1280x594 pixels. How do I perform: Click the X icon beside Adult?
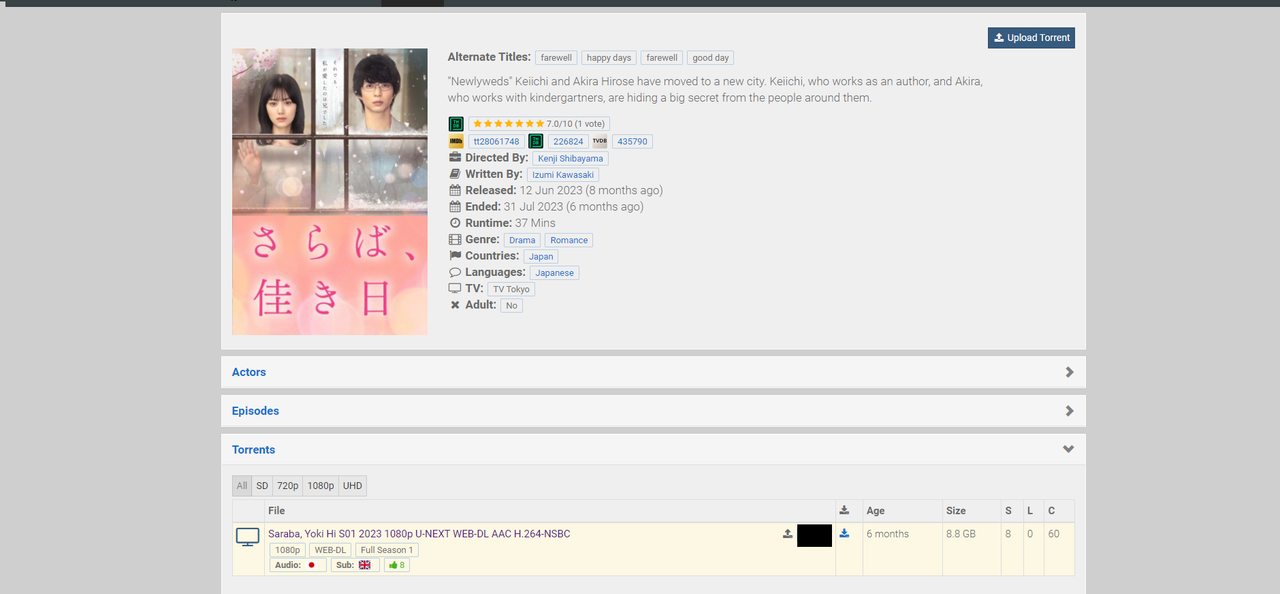[x=455, y=305]
